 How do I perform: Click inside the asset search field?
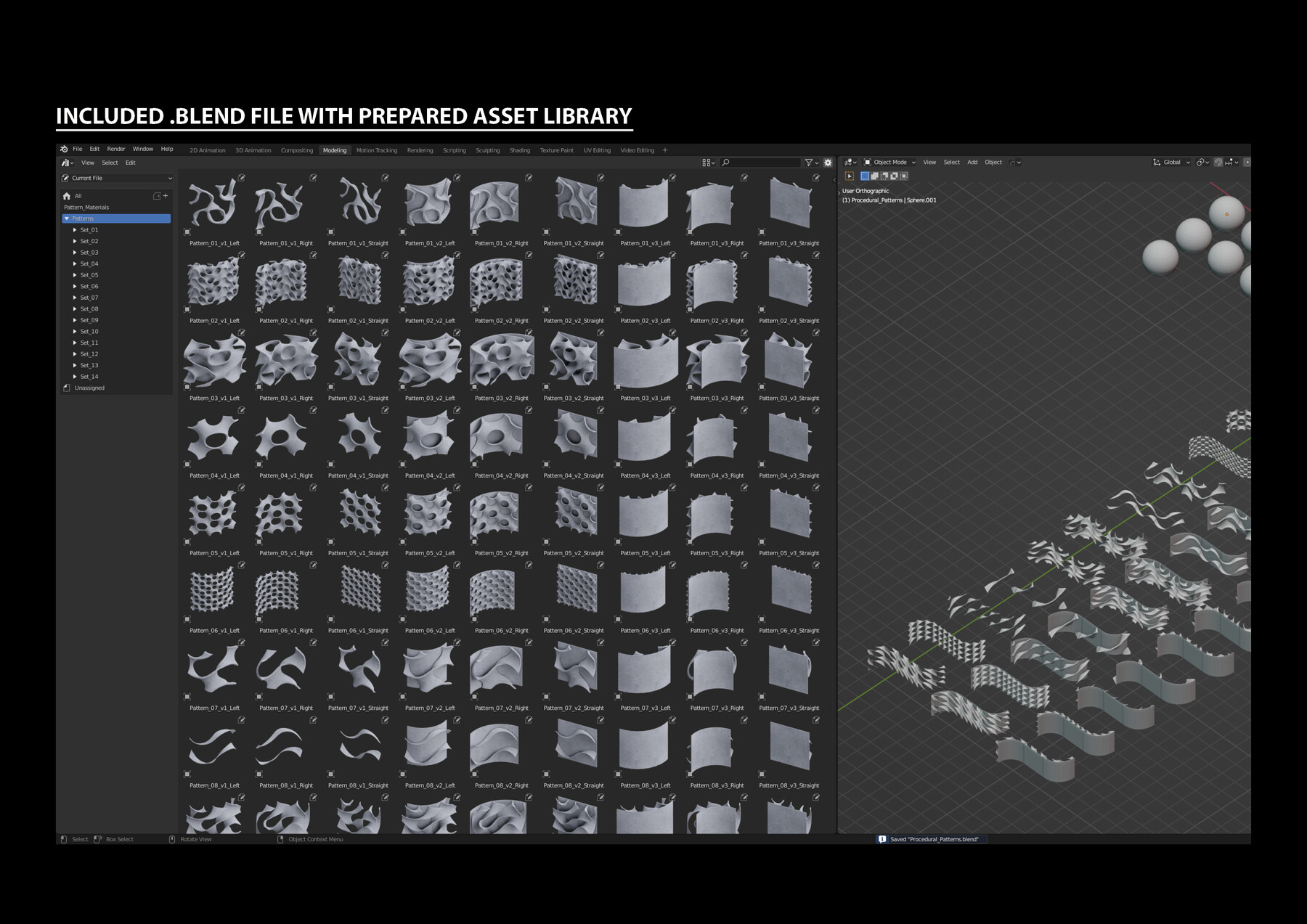click(x=759, y=162)
